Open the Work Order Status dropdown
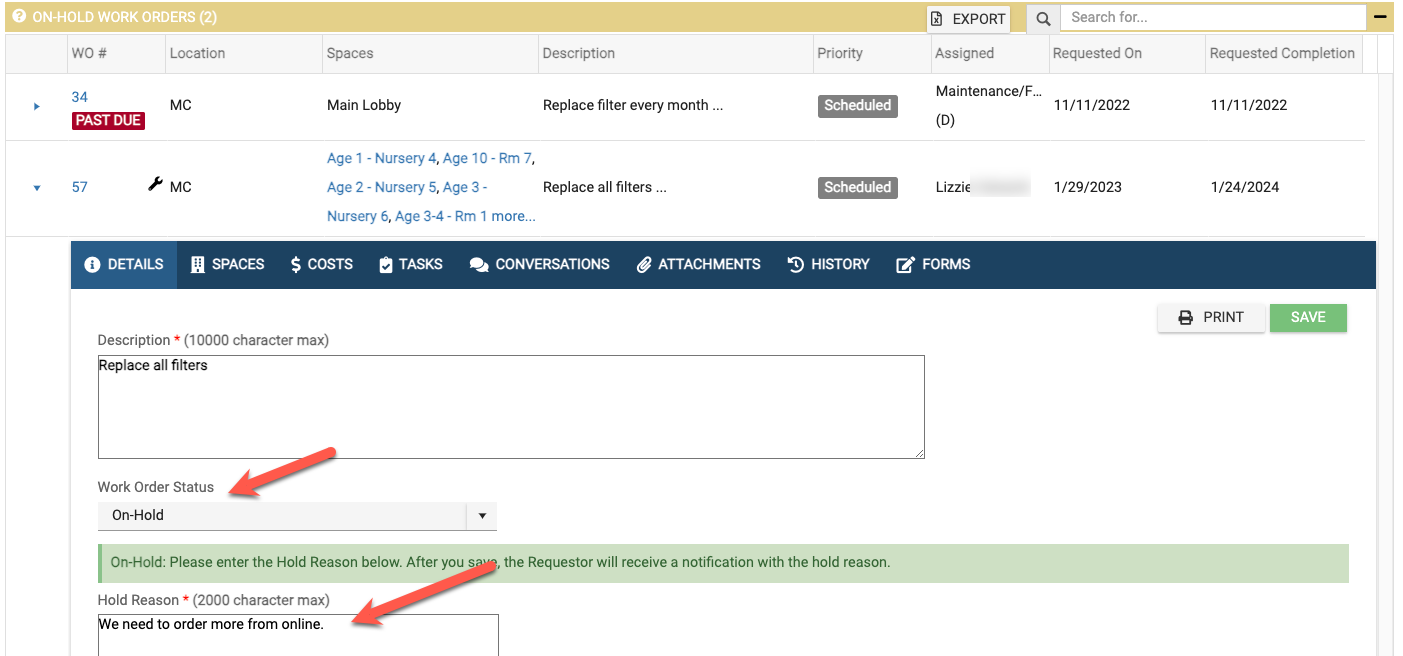Viewport: 1403px width, 656px height. tap(297, 515)
